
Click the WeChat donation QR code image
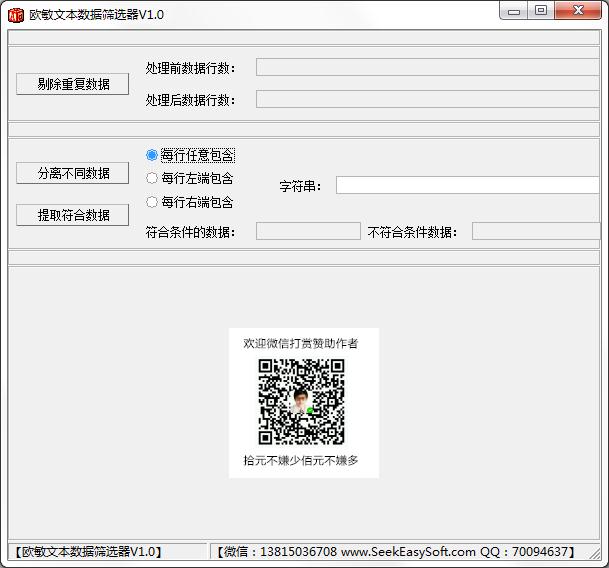point(301,402)
